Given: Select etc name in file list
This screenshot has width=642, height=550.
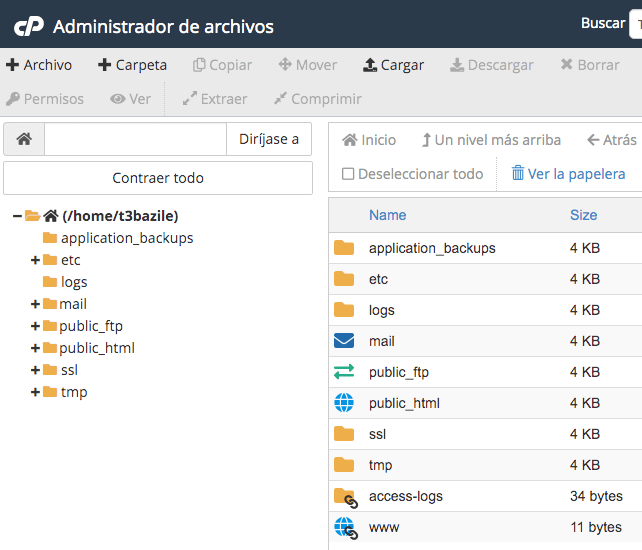Looking at the screenshot, I should pyautogui.click(x=378, y=279).
